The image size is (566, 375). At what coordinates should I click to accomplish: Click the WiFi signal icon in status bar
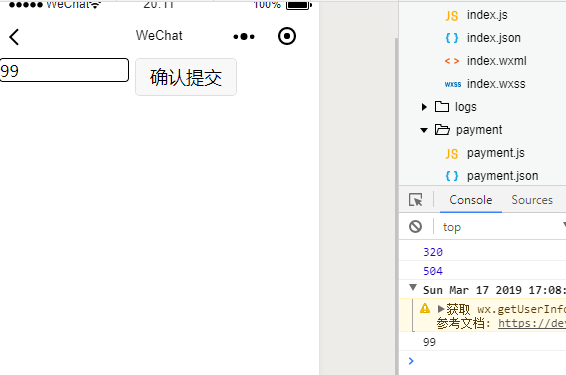[95, 4]
